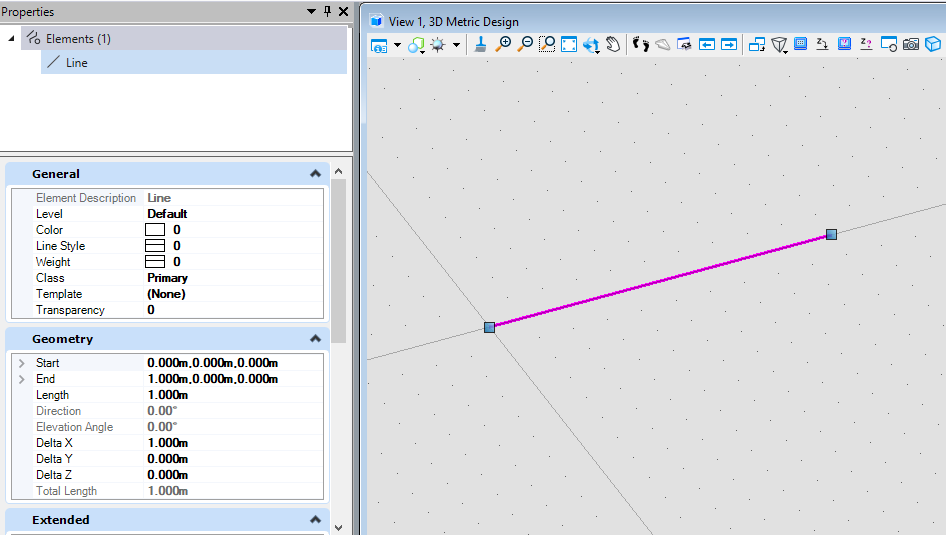946x535 pixels.
Task: Click the Class value Primary
Action: point(167,278)
